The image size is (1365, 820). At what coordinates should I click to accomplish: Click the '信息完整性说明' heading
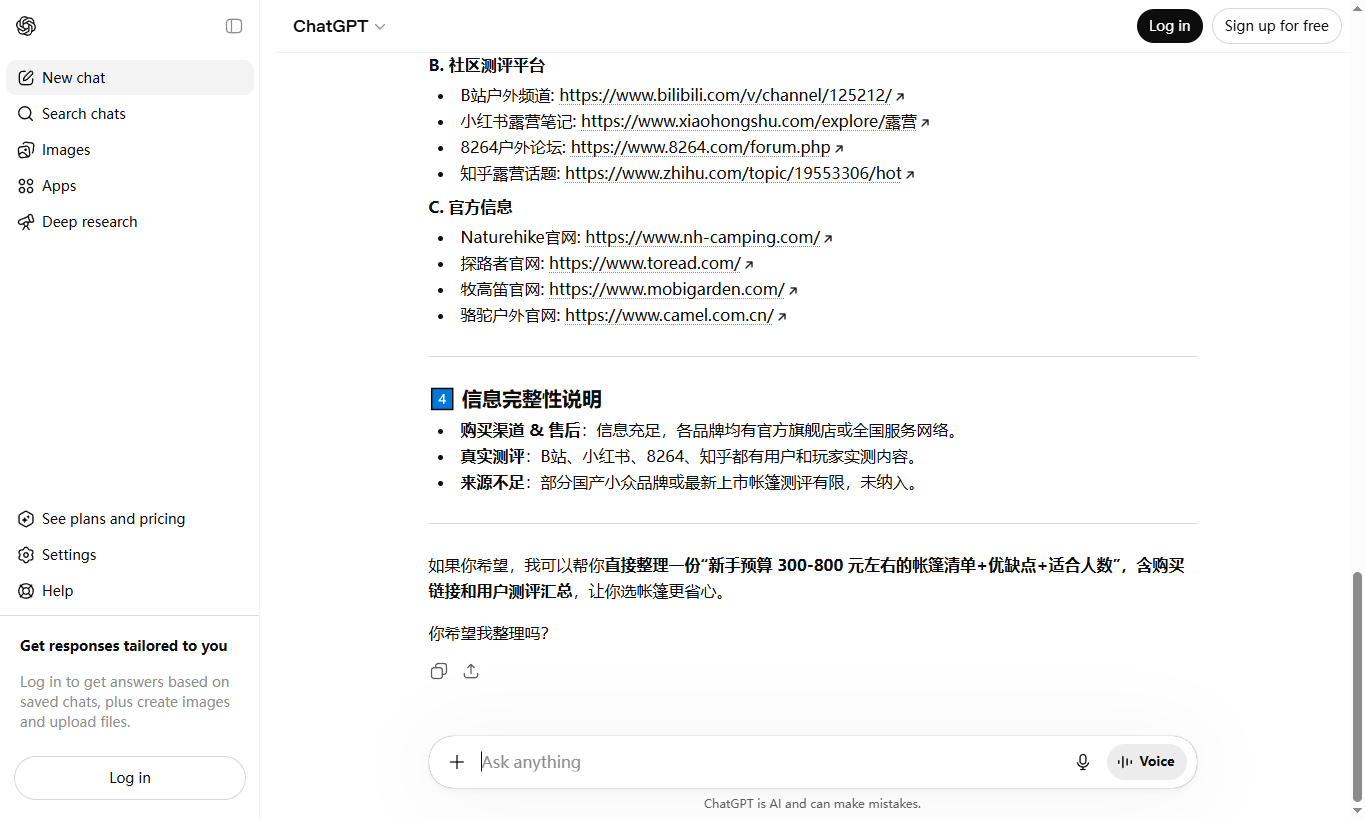(x=531, y=399)
